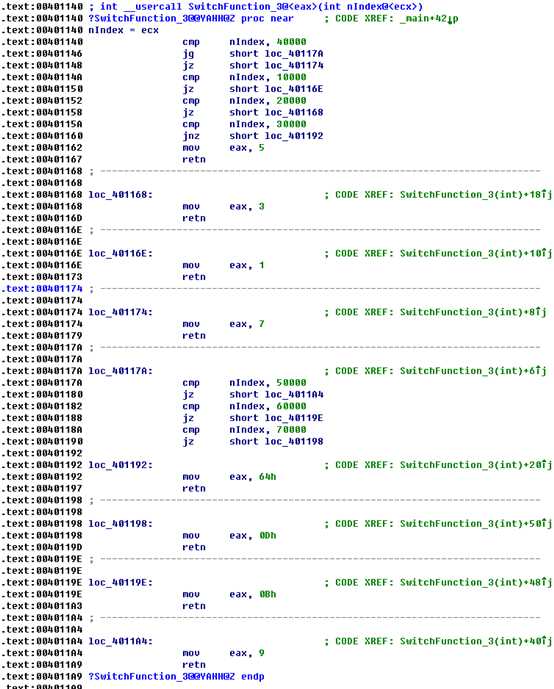Follow the "_main+42" code cross-reference
Viewport: 554px width, 689px height.
click(x=429, y=18)
